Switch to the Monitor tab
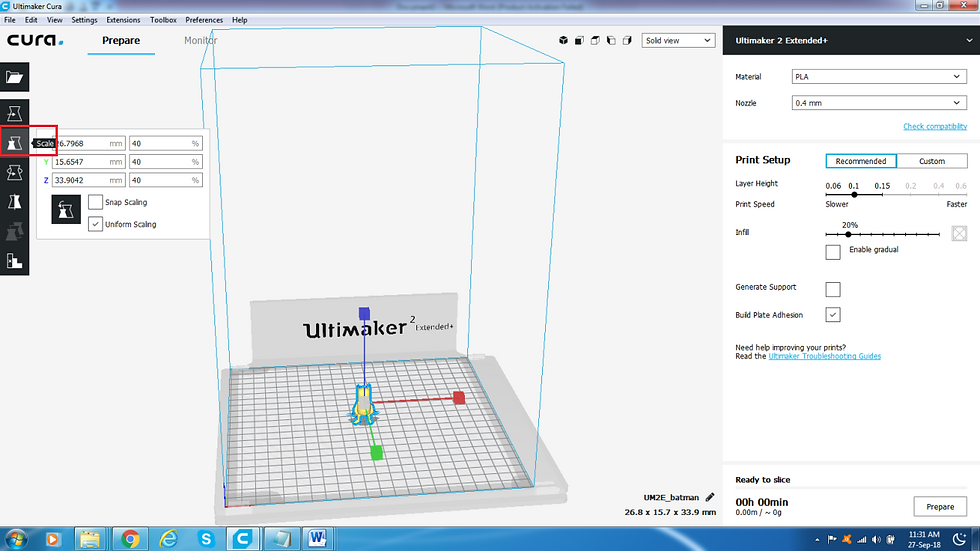980x551 pixels. coord(201,41)
